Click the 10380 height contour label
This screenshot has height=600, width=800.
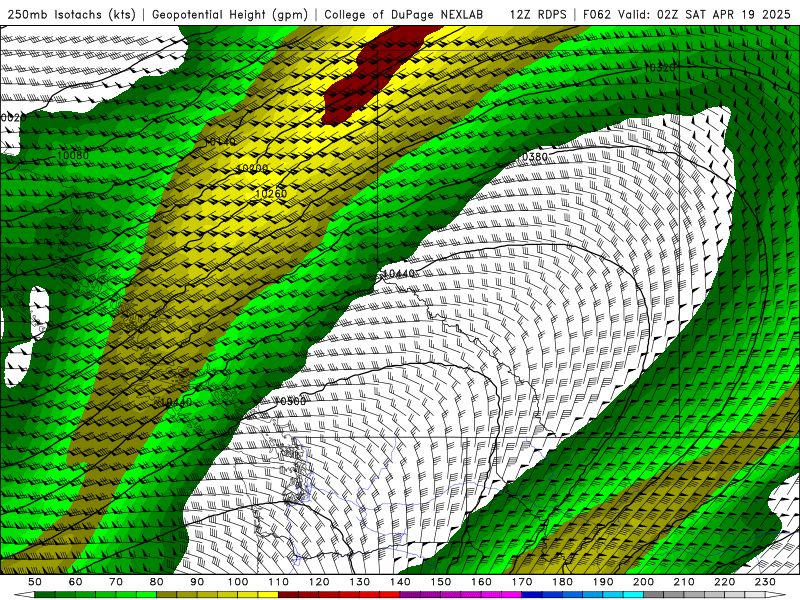point(532,157)
